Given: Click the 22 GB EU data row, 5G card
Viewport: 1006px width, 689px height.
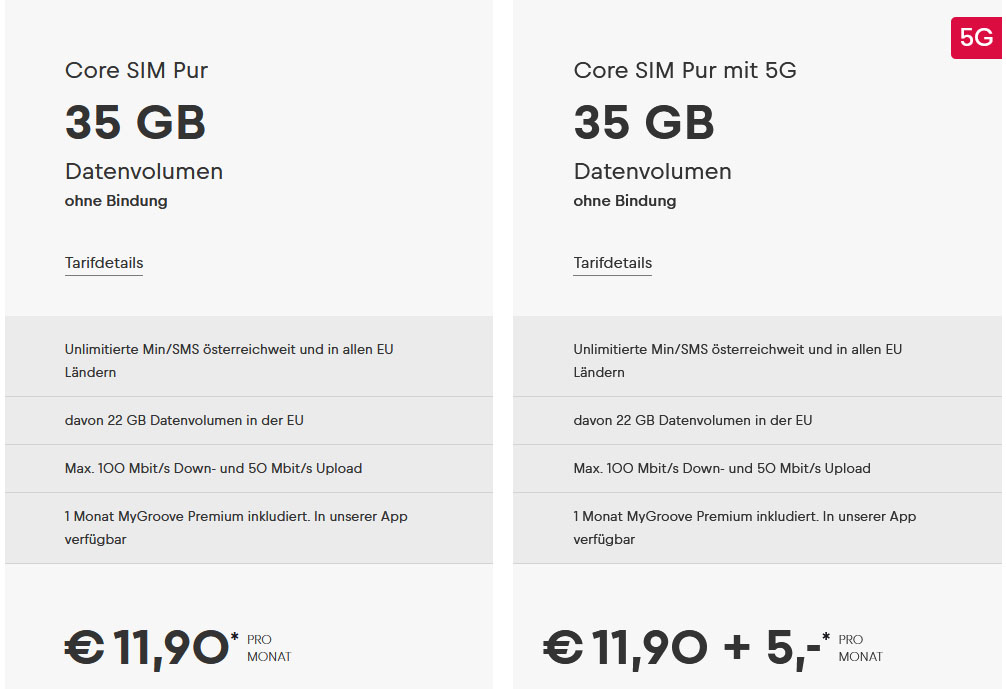Looking at the screenshot, I should point(692,420).
